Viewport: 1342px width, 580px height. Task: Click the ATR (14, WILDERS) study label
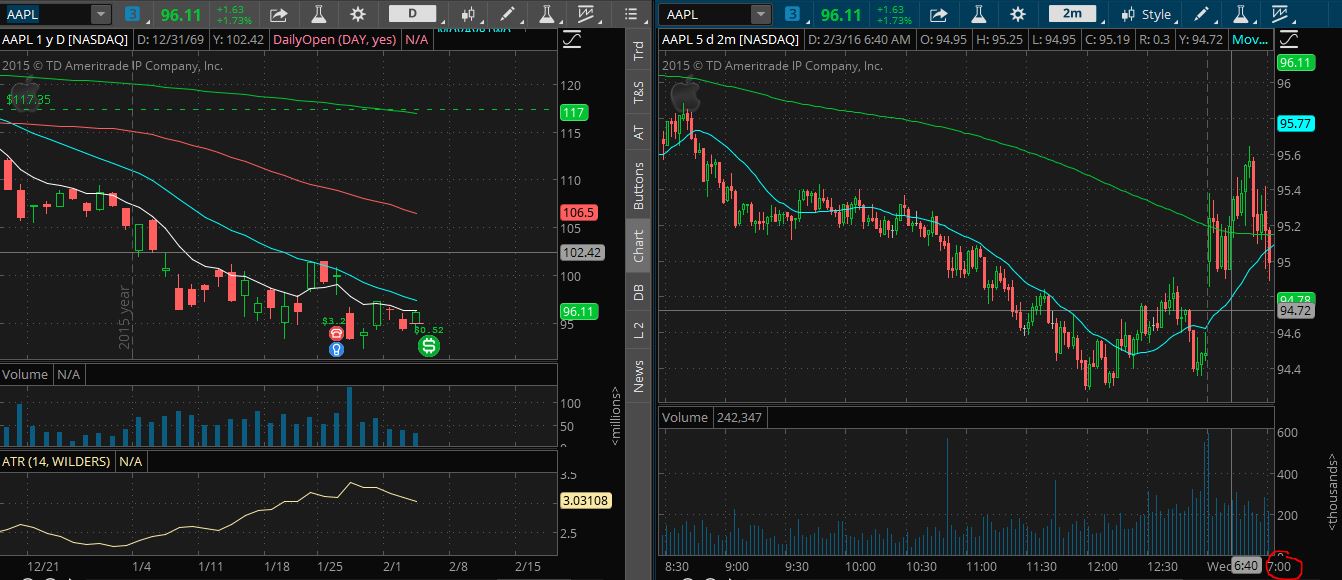58,461
